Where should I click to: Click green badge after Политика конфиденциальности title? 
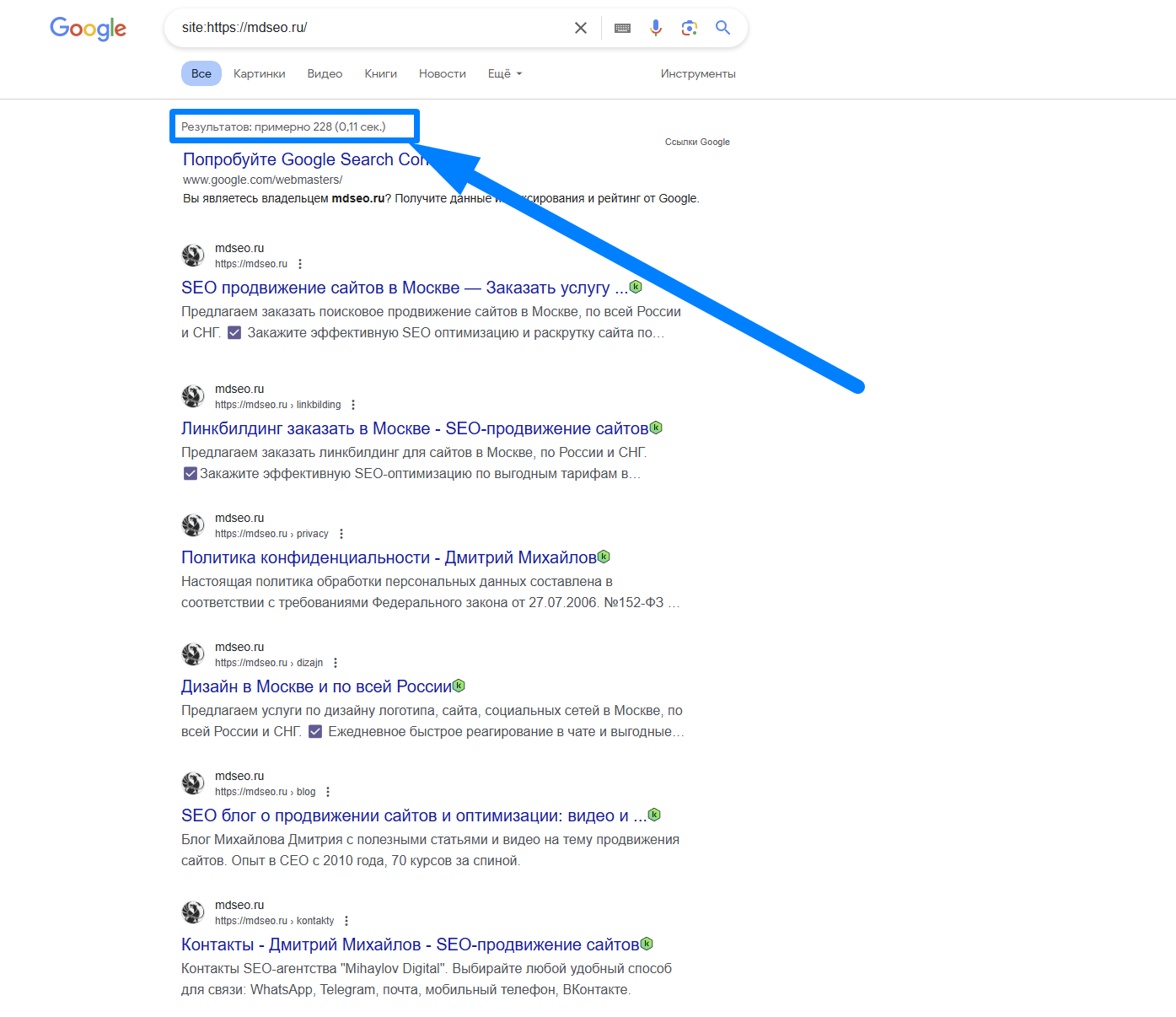604,557
